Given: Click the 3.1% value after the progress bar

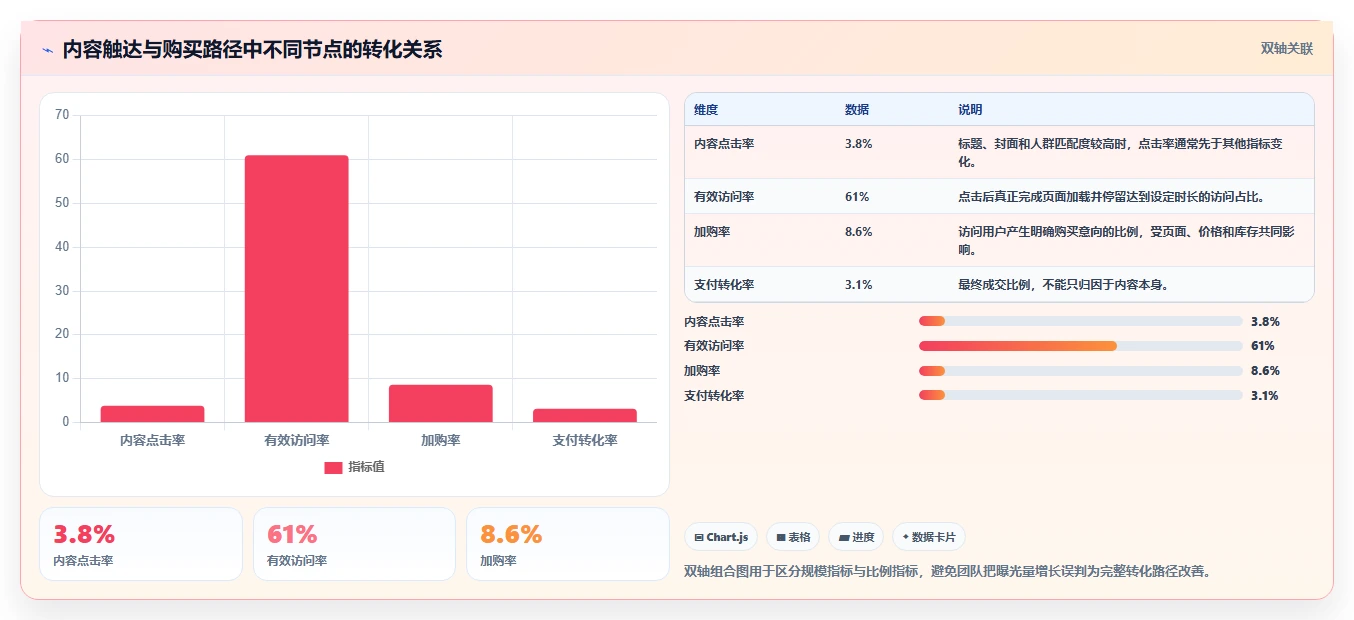Looking at the screenshot, I should [1264, 396].
